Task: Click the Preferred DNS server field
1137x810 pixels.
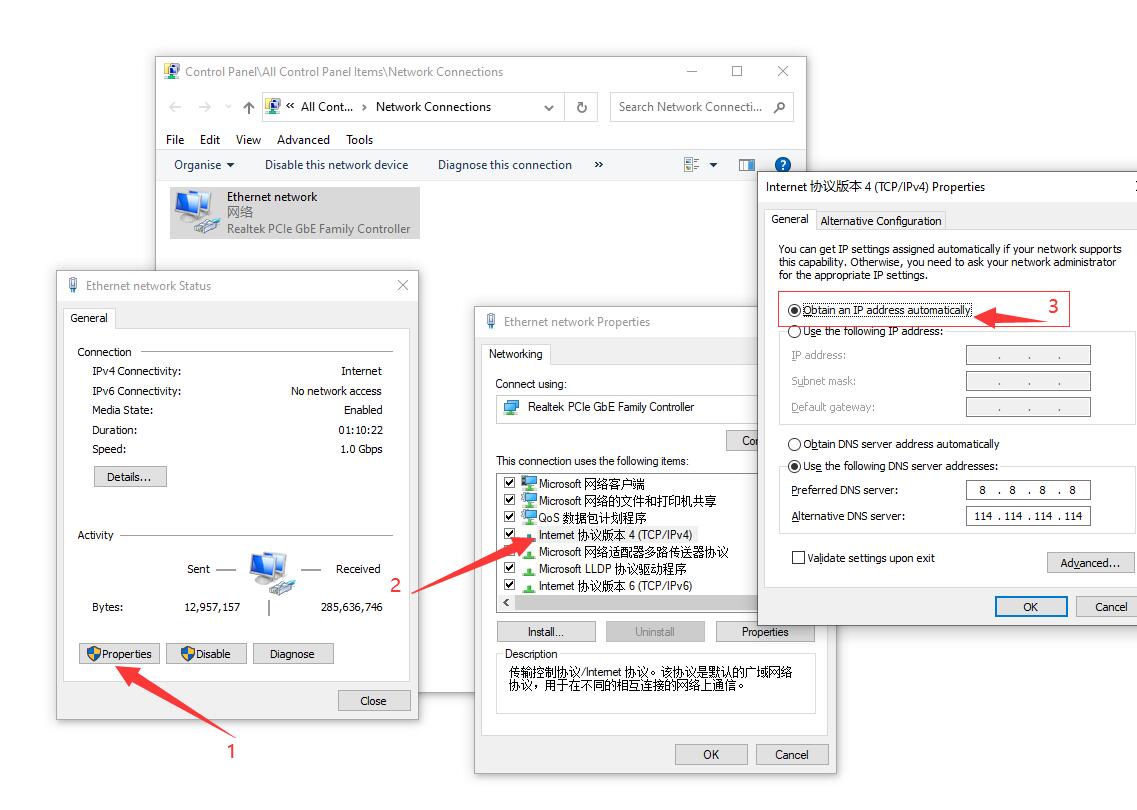Action: coord(1028,490)
